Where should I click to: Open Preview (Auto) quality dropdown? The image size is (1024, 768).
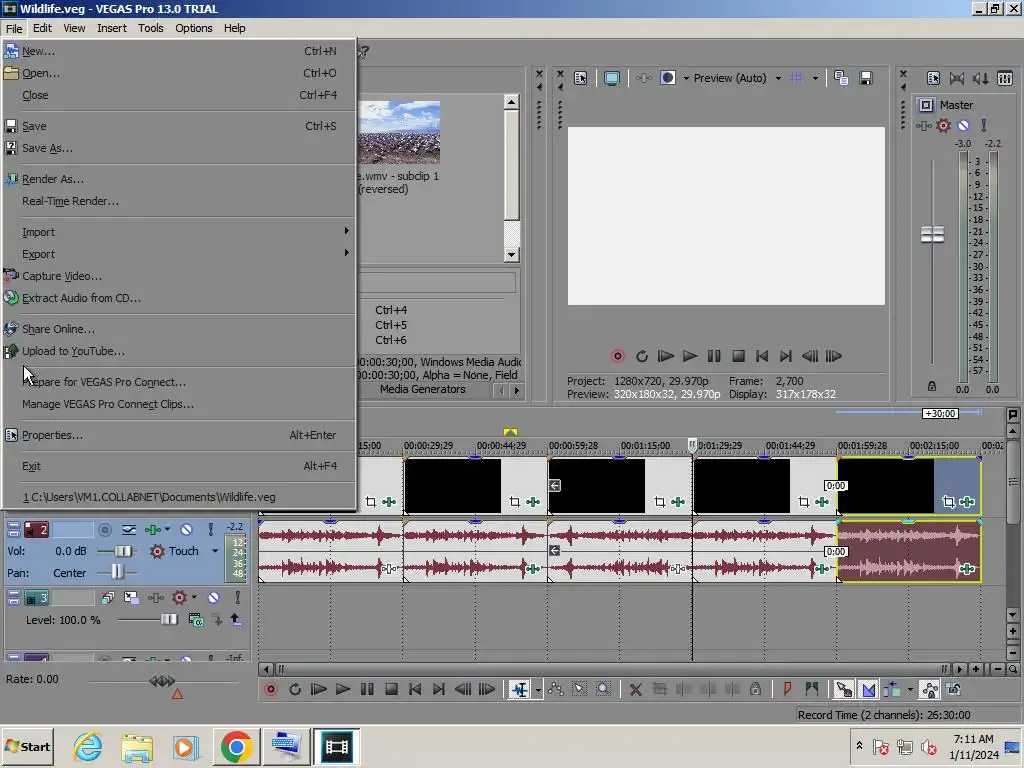778,78
